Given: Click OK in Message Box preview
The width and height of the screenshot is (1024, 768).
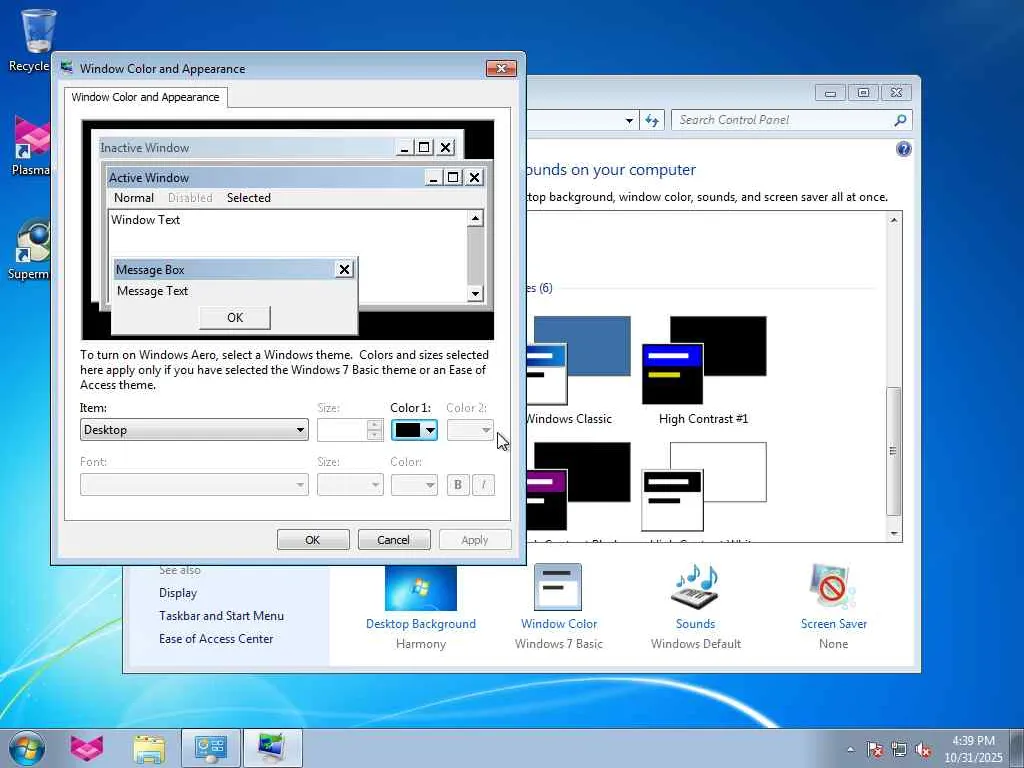Looking at the screenshot, I should tap(234, 317).
